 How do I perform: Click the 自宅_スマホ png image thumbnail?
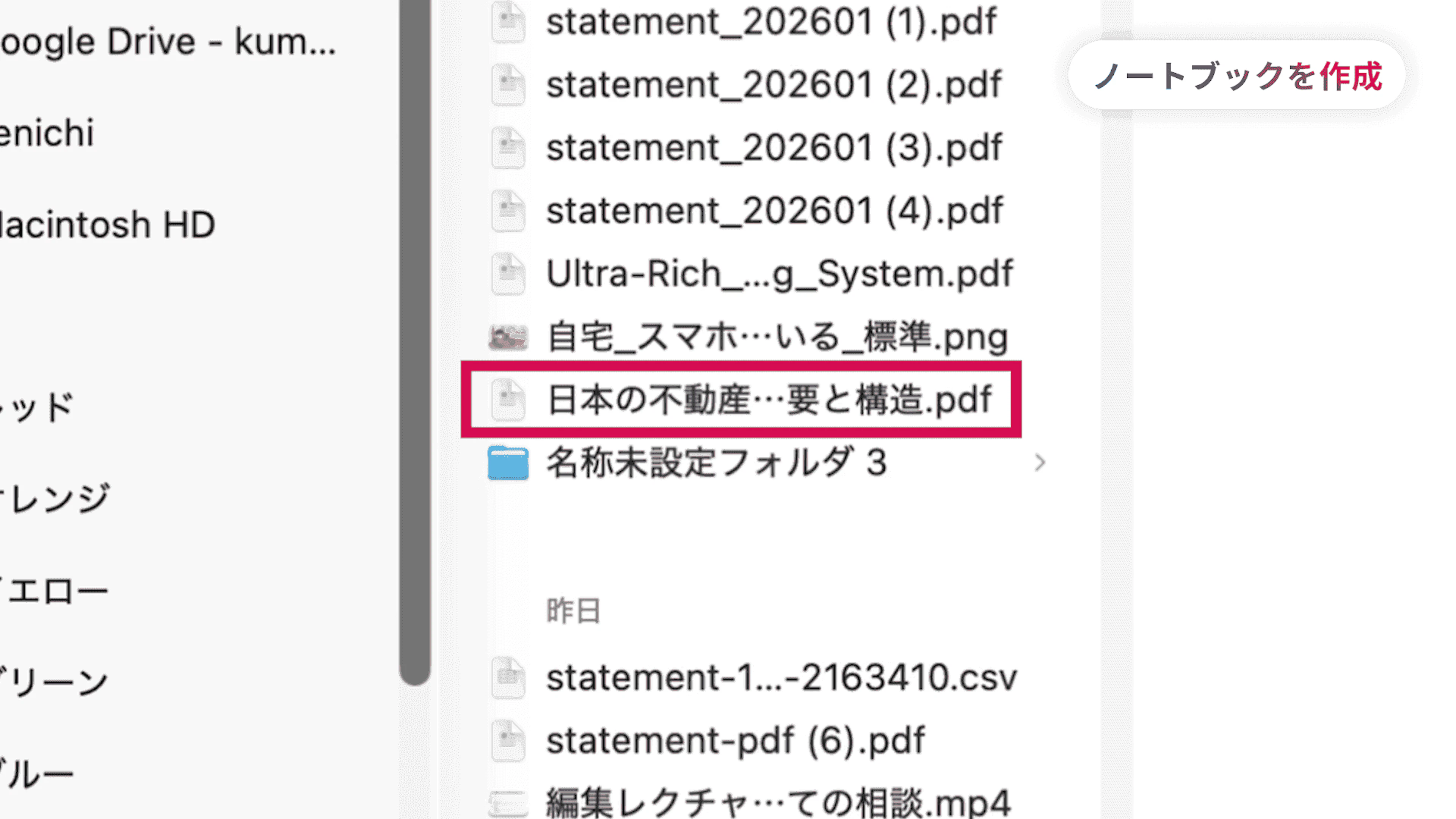(508, 337)
